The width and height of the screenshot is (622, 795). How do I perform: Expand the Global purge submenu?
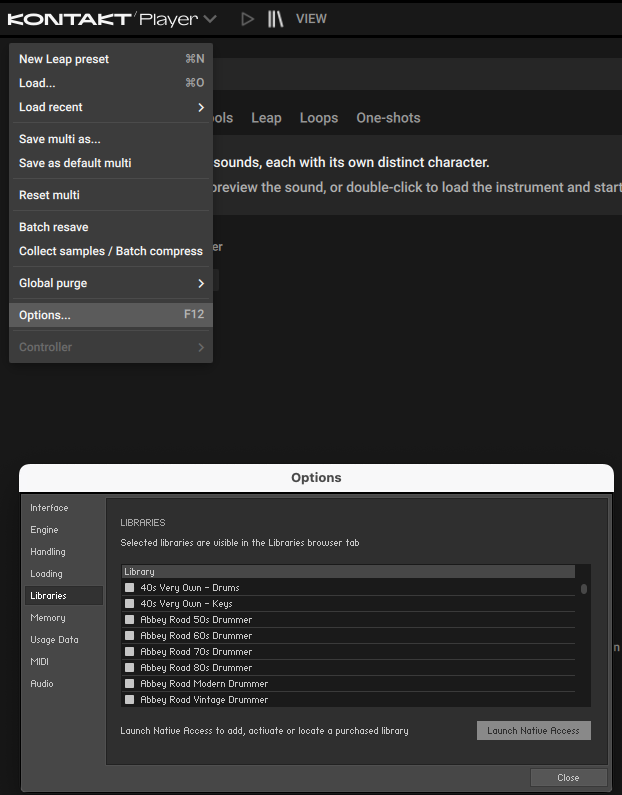pyautogui.click(x=111, y=283)
